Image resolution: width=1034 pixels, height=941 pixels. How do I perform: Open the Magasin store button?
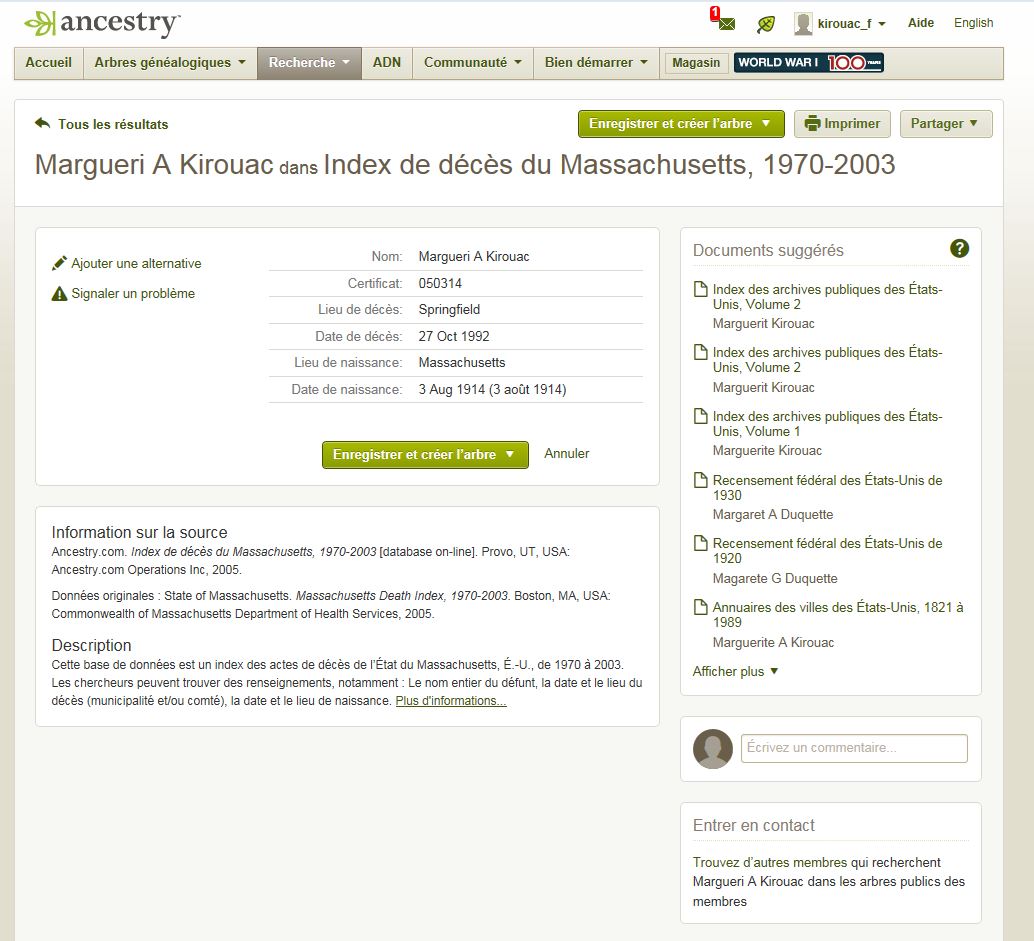pyautogui.click(x=696, y=63)
